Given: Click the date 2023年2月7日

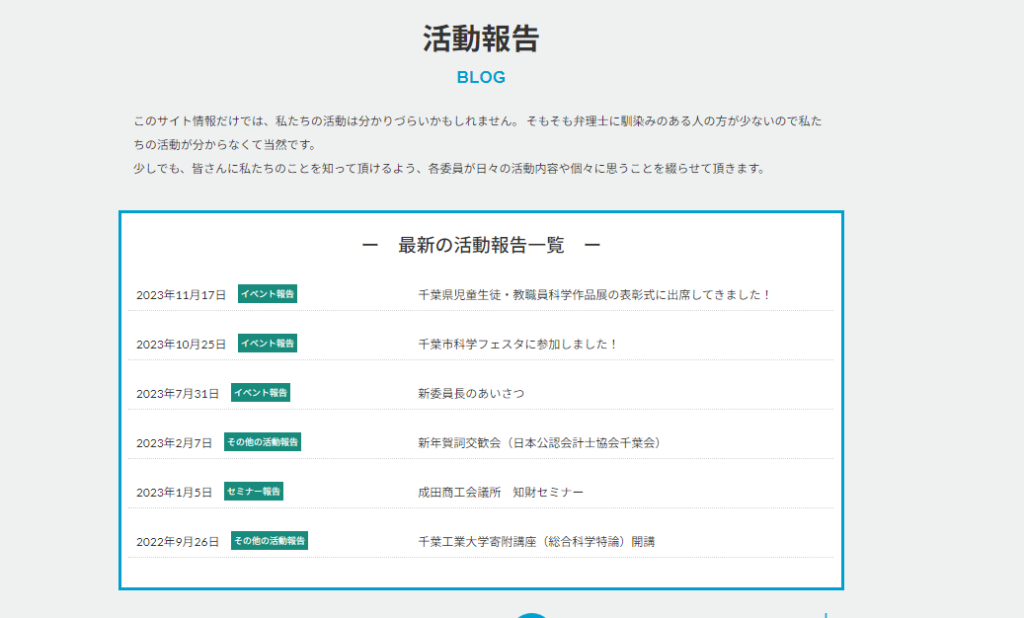Looking at the screenshot, I should 174,443.
